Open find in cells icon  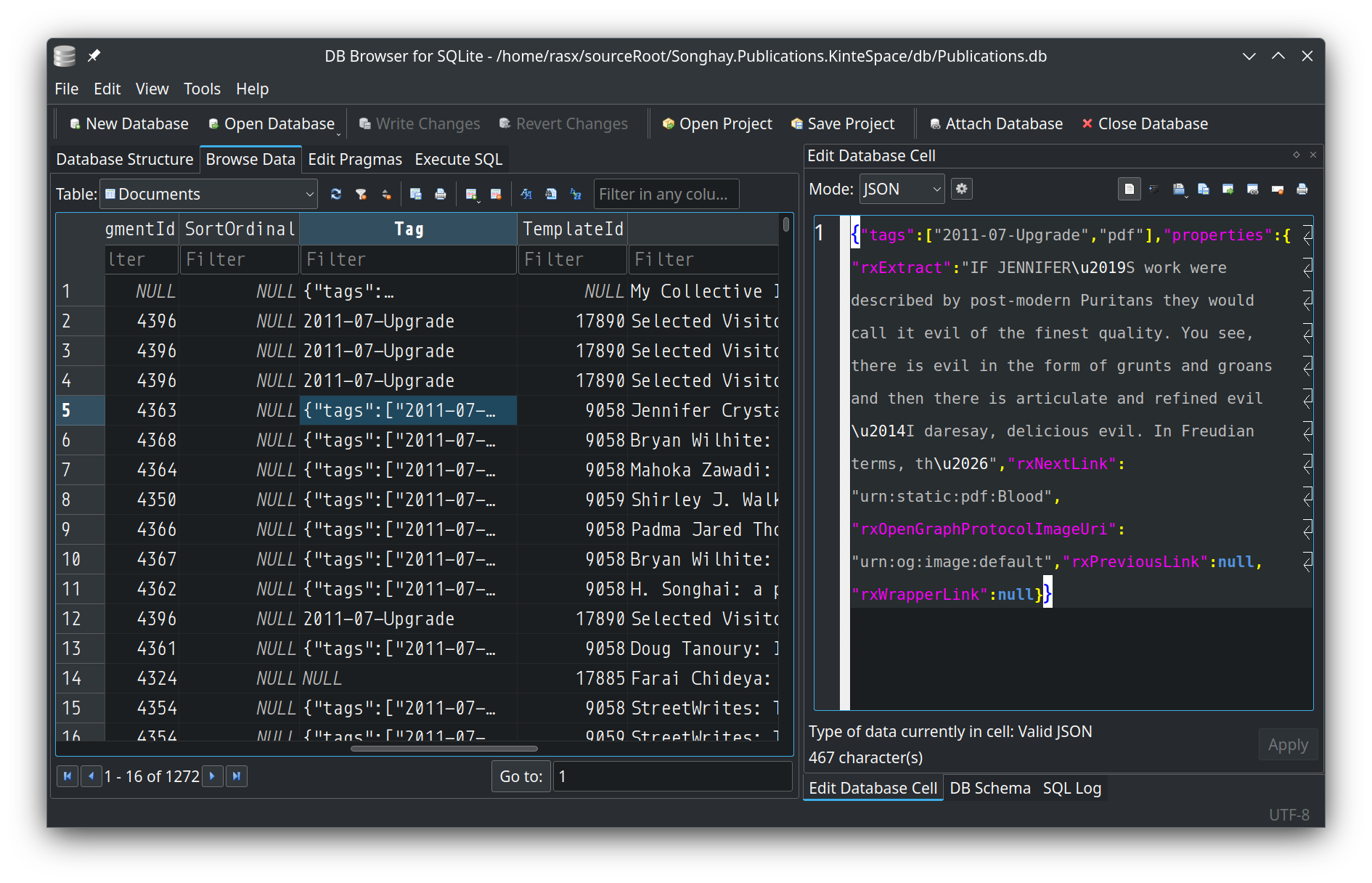[x=551, y=194]
